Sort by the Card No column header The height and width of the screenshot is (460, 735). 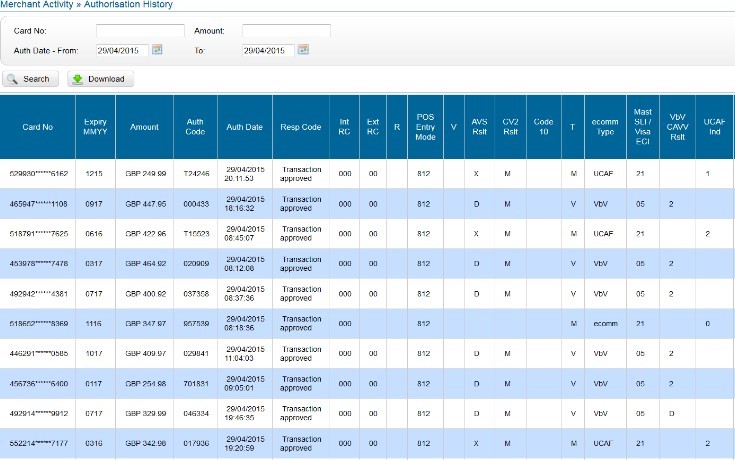[40, 127]
